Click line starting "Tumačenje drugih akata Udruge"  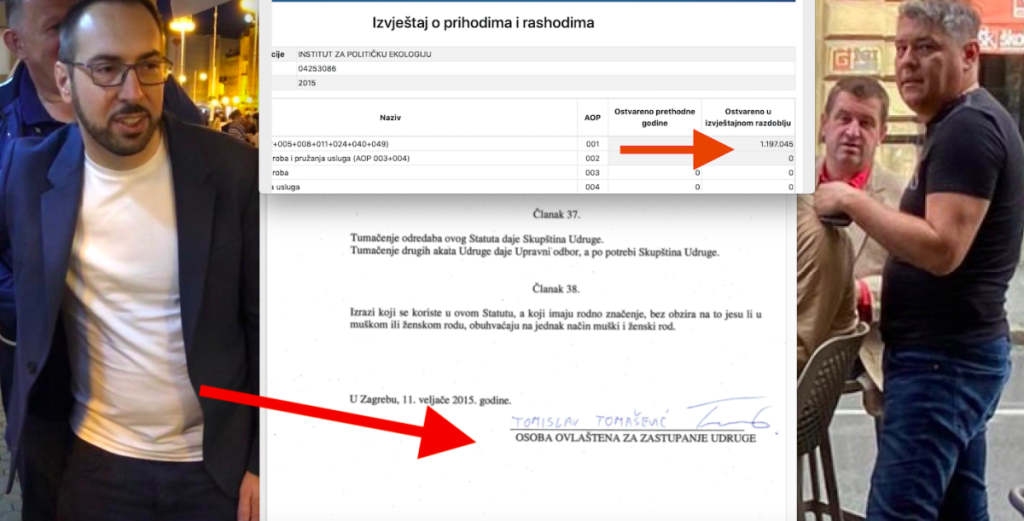[x=534, y=253]
